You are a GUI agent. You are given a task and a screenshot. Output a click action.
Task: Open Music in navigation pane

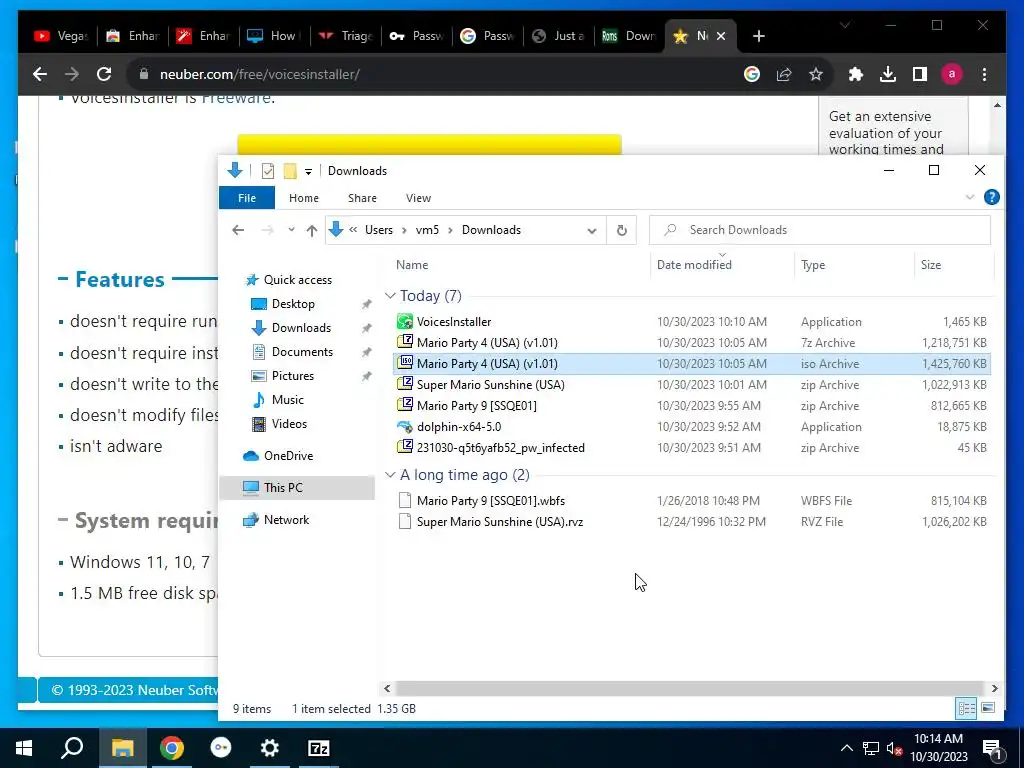coord(287,400)
